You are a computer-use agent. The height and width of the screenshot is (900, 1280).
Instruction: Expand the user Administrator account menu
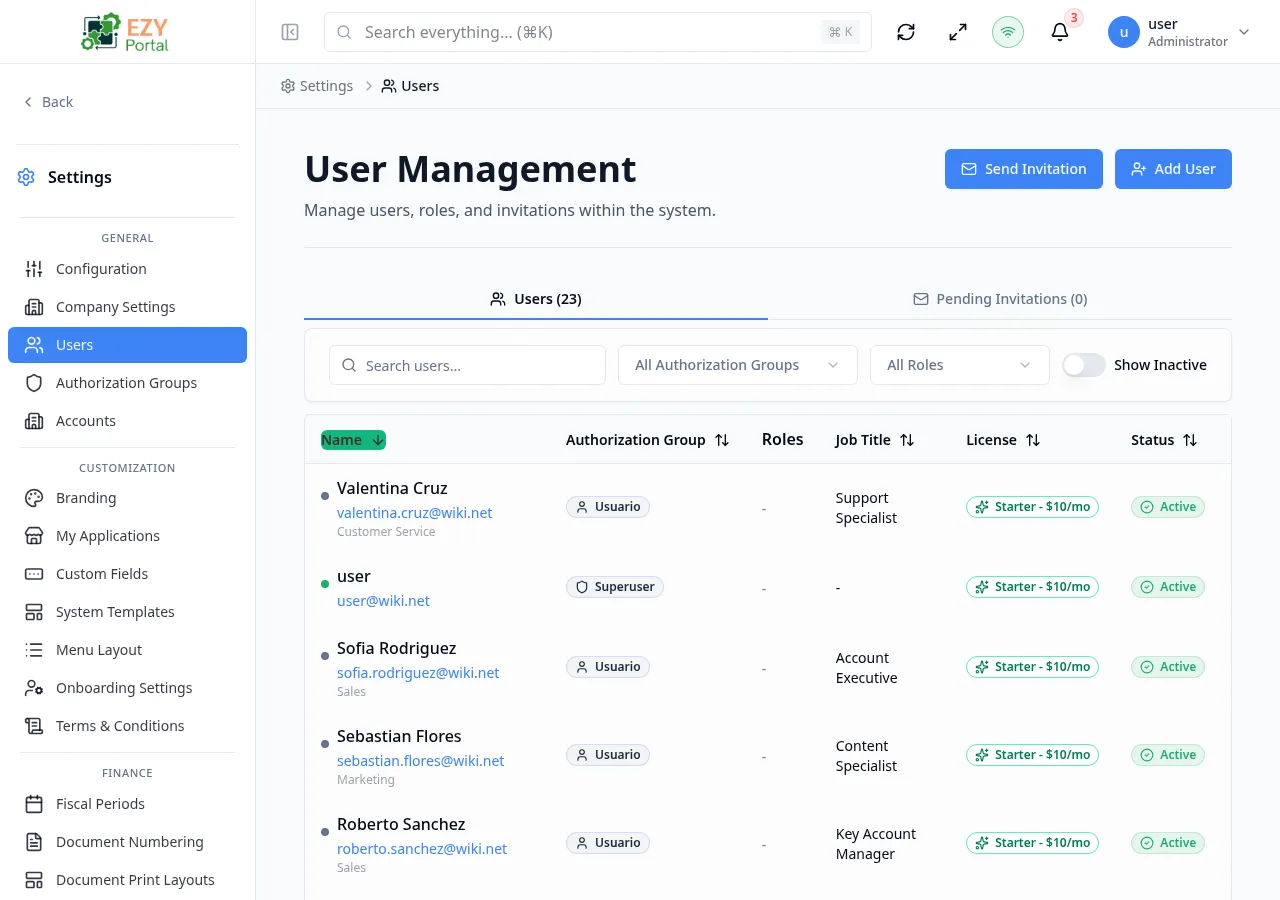1180,32
